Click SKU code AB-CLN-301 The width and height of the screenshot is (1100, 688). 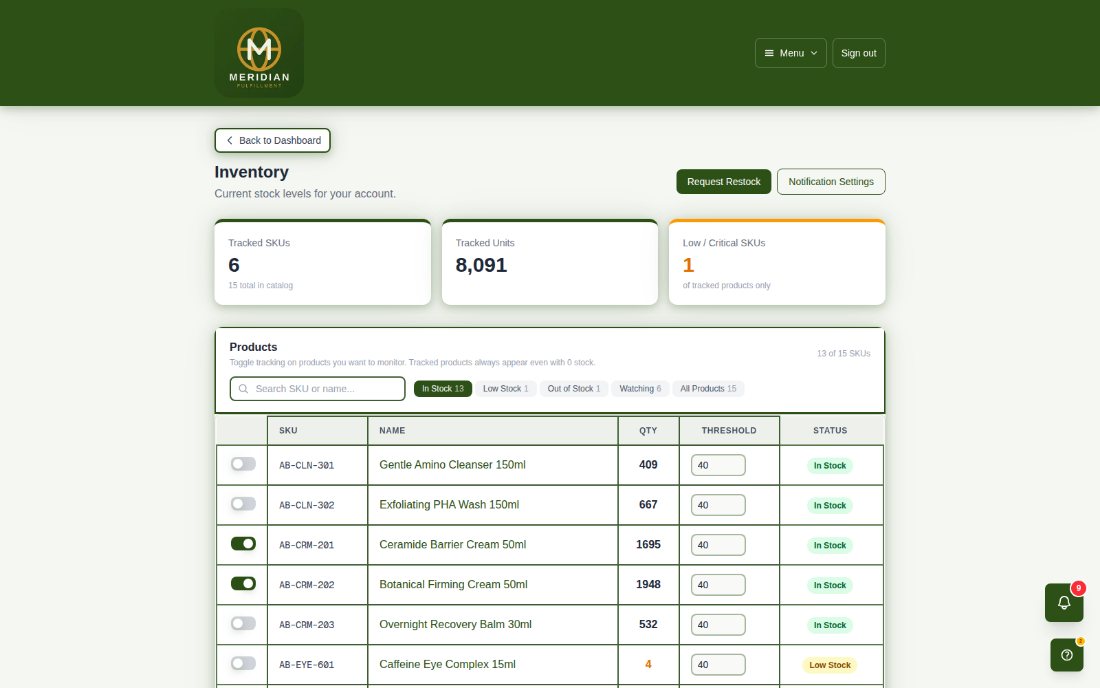pos(307,465)
